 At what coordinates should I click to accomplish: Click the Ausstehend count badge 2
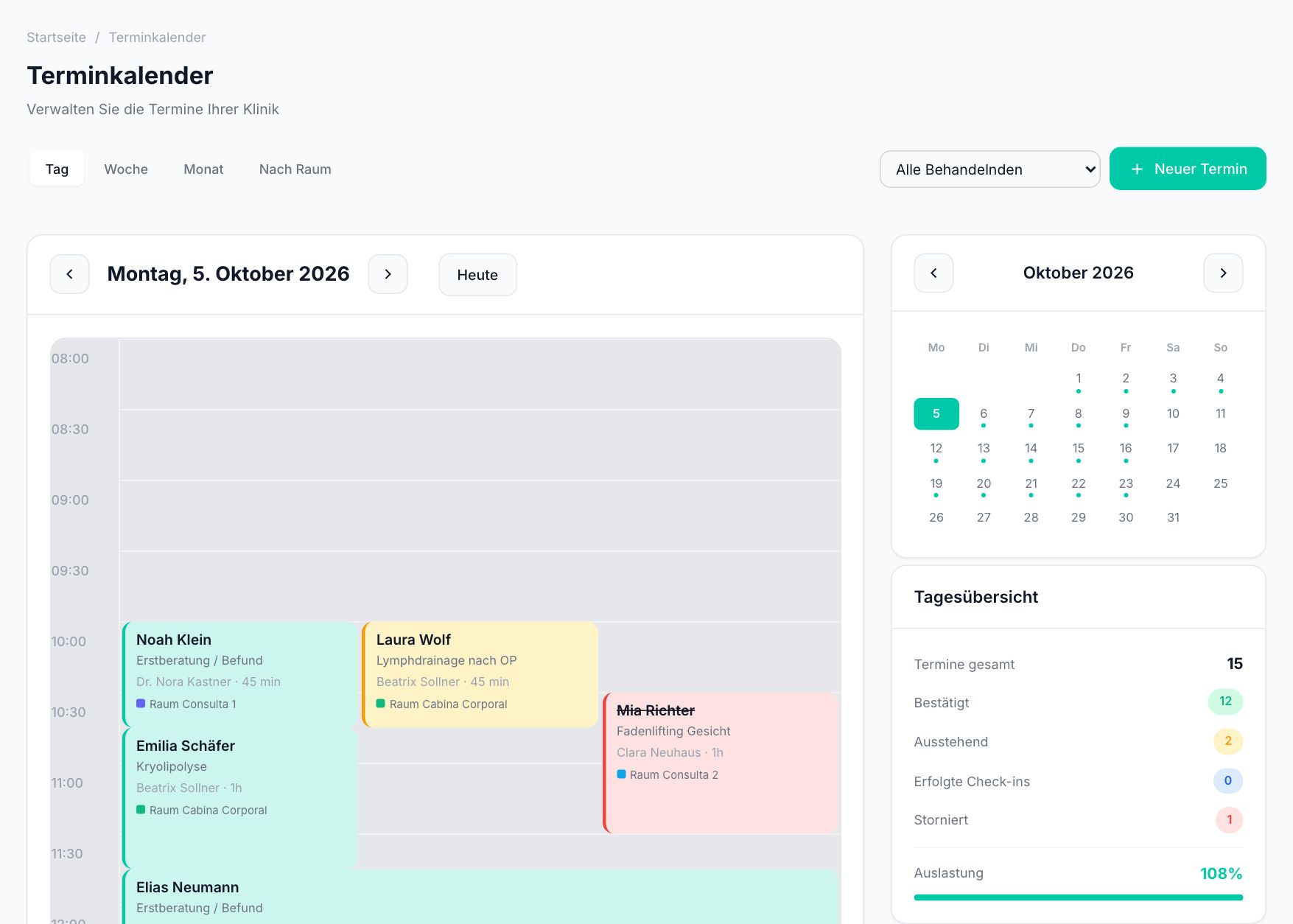[1228, 741]
